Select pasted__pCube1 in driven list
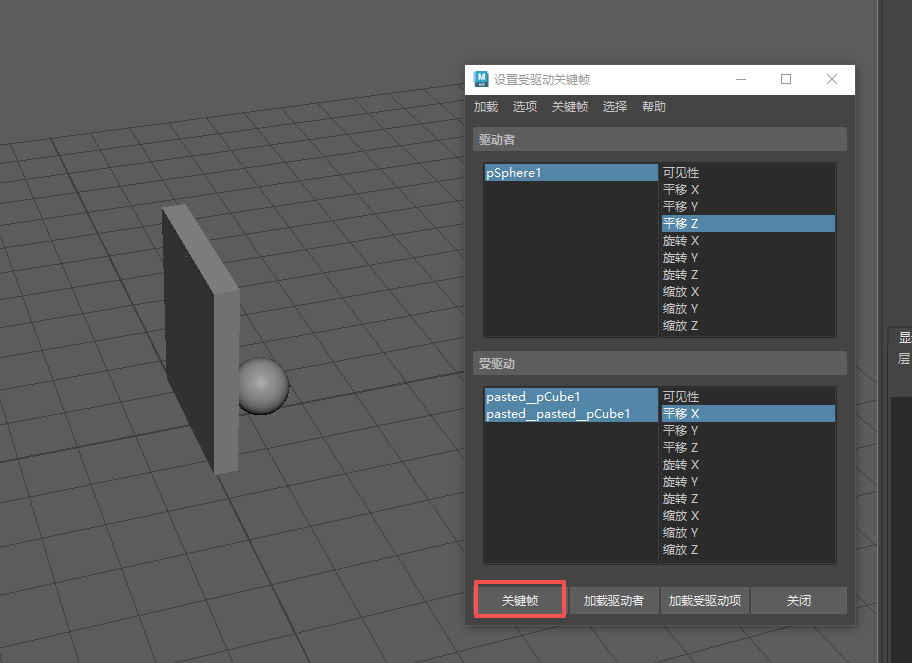This screenshot has width=912, height=663. pyautogui.click(x=571, y=397)
